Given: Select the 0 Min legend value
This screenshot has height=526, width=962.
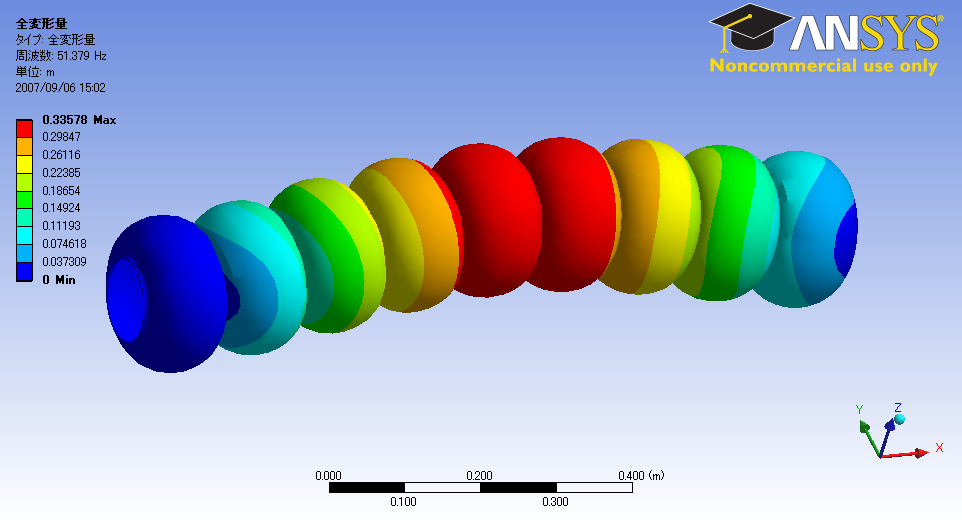Looking at the screenshot, I should click(59, 280).
